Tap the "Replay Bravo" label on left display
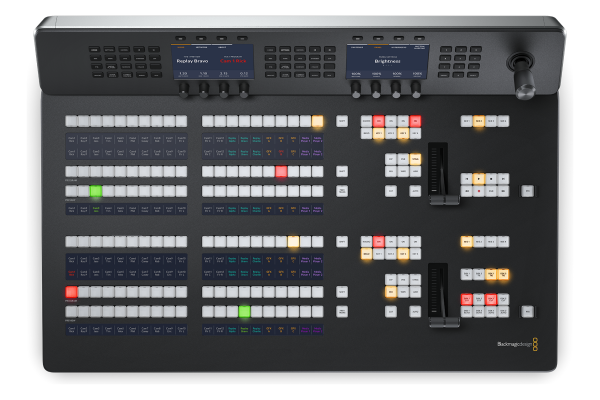 (x=192, y=61)
